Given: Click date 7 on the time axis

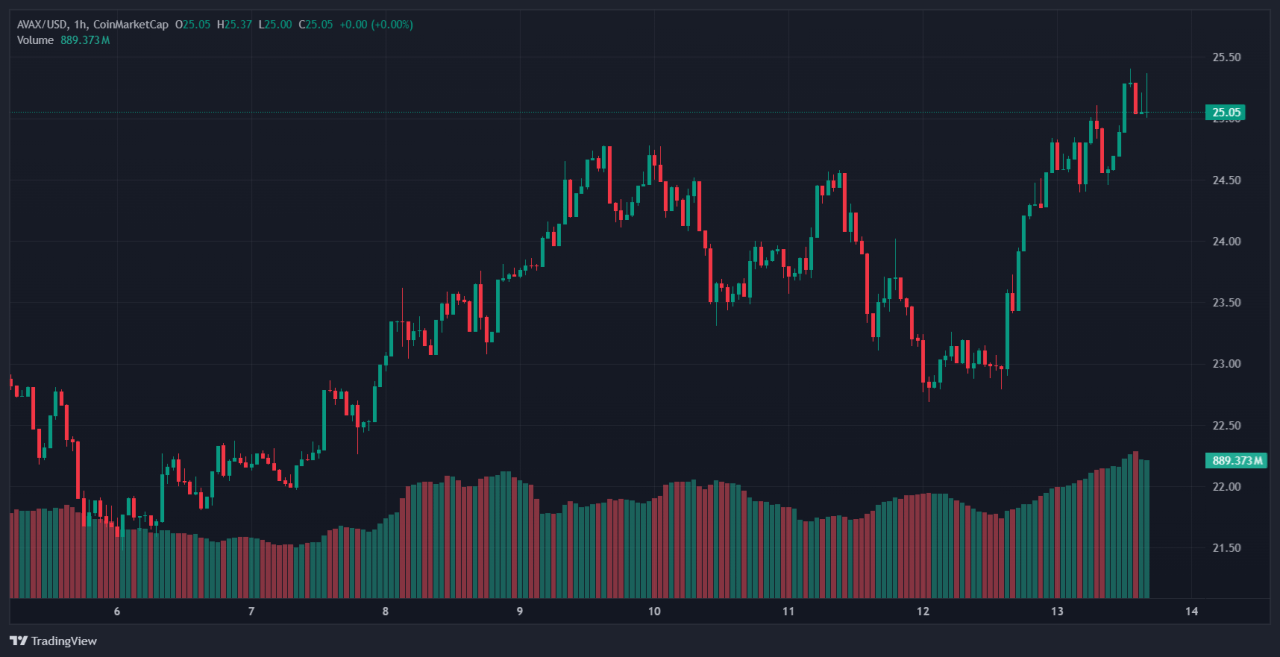Looking at the screenshot, I should pos(251,611).
